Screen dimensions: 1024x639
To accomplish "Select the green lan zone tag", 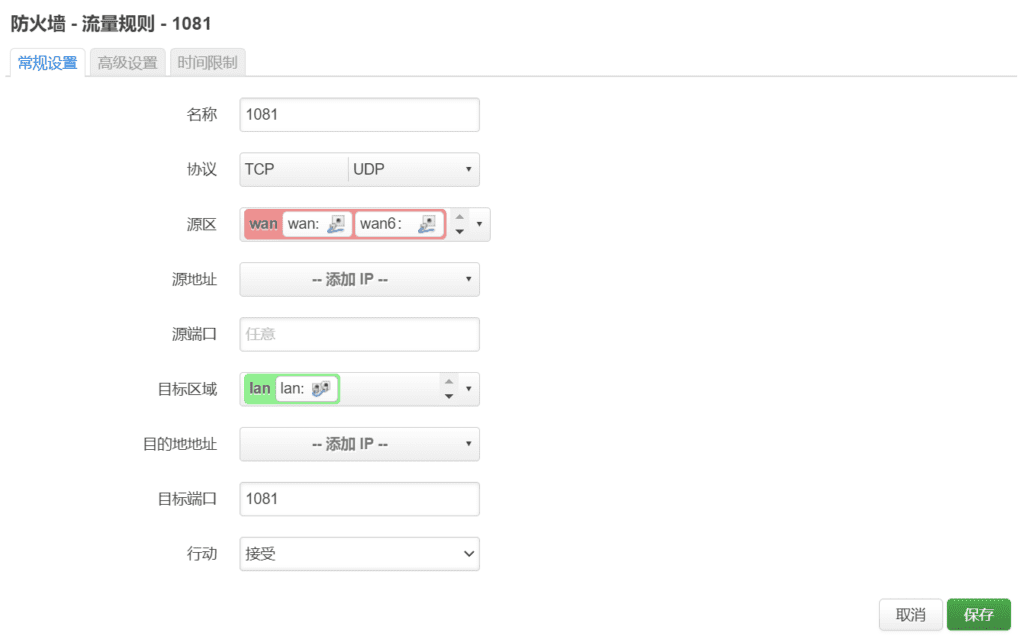I will pyautogui.click(x=258, y=388).
